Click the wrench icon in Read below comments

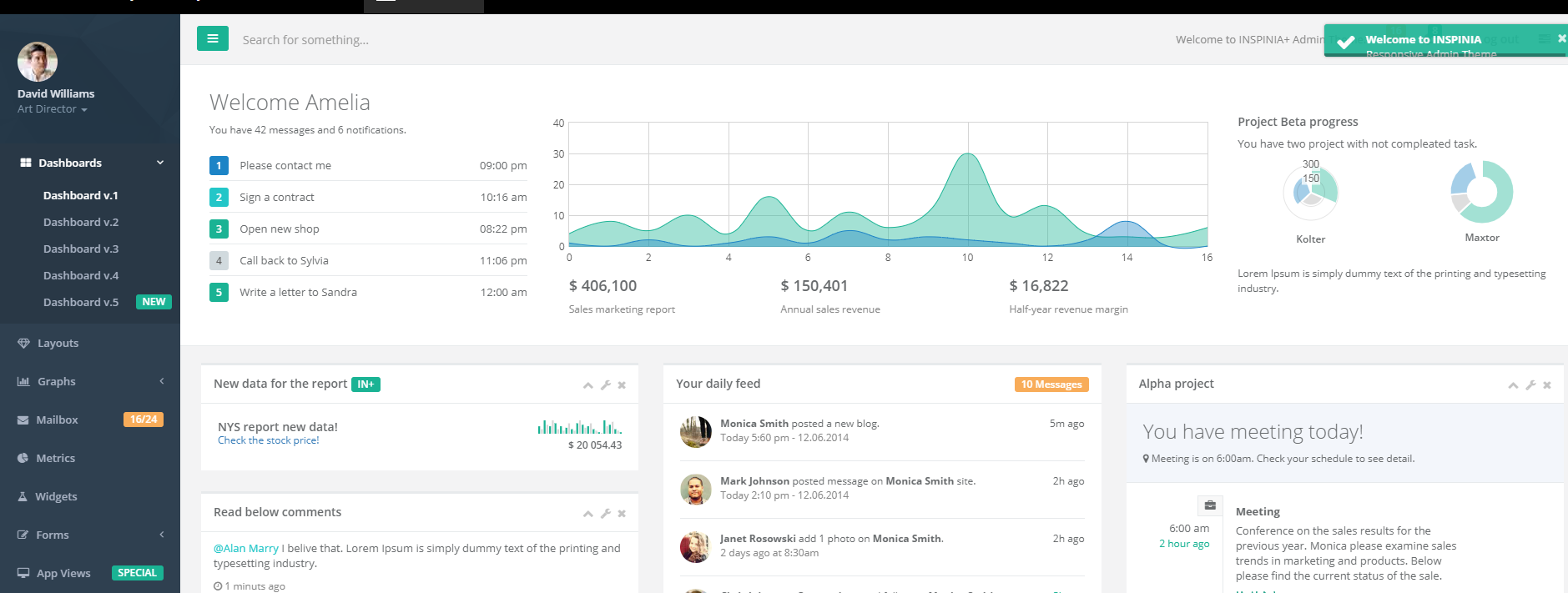(x=606, y=514)
